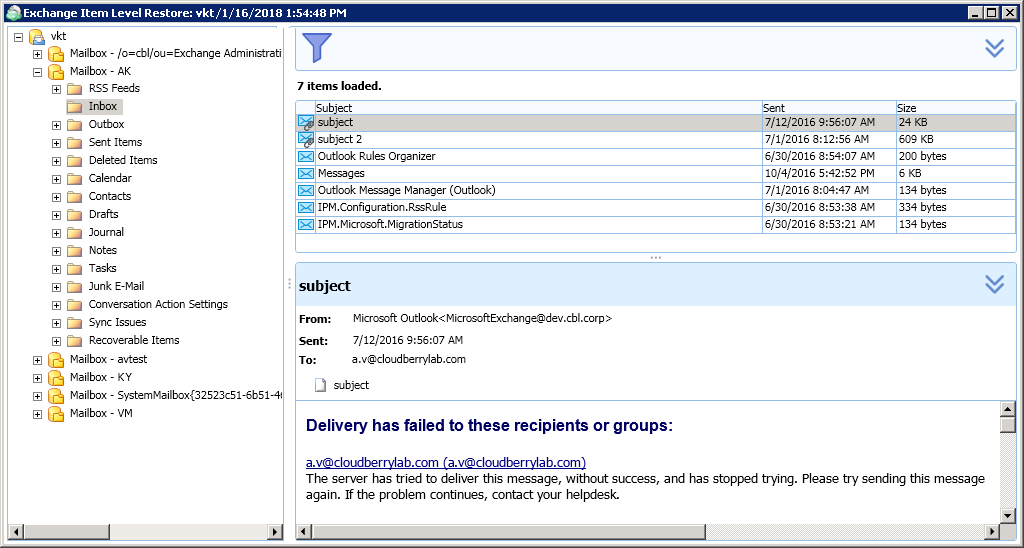Click the Recoverable Items folder icon
1024x548 pixels.
[74, 340]
